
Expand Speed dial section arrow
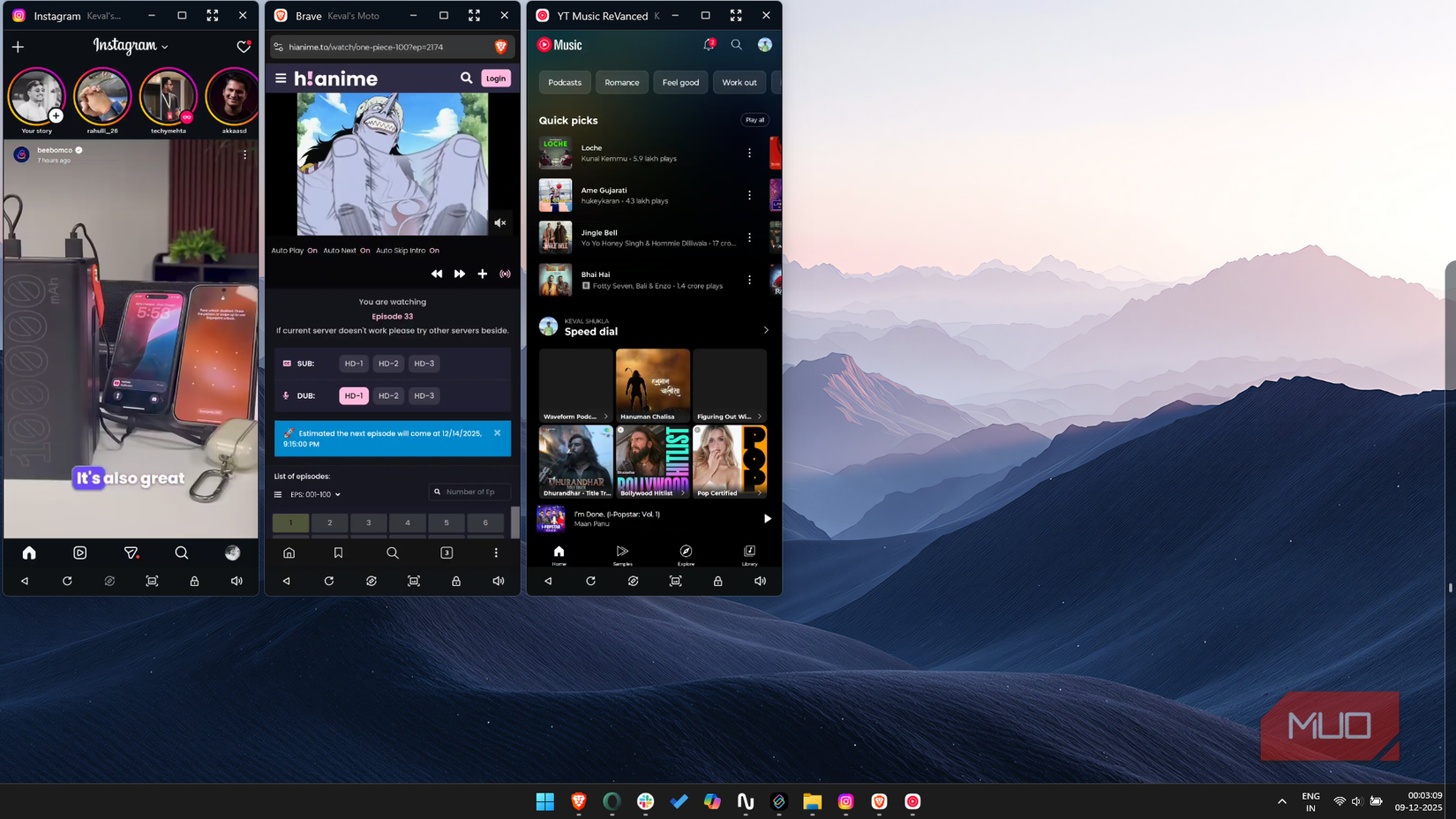[x=765, y=331]
